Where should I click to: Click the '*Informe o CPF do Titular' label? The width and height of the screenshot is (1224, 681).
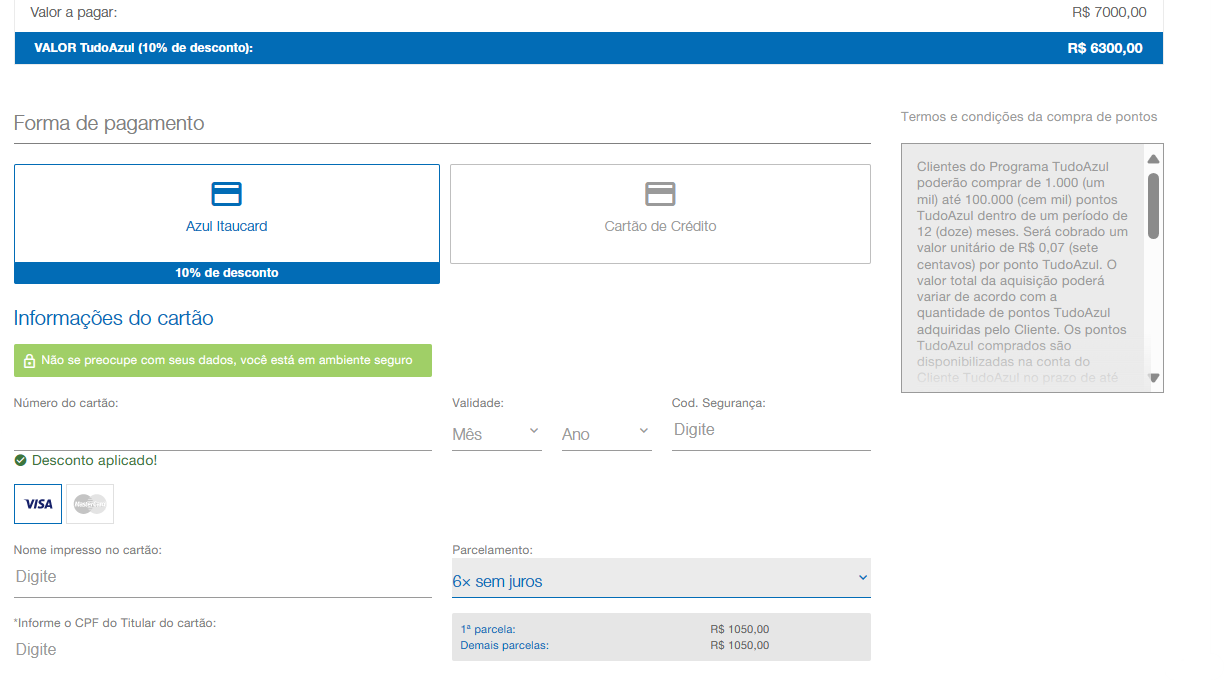coord(115,623)
